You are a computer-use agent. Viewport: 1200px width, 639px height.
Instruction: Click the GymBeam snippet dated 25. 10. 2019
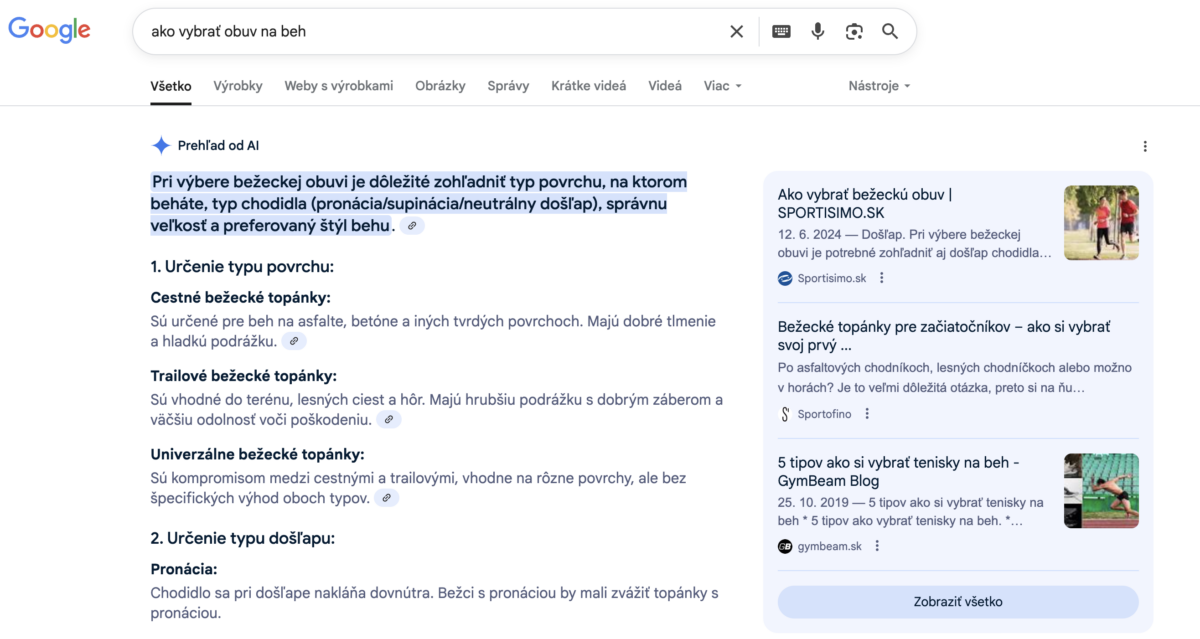[x=911, y=512]
